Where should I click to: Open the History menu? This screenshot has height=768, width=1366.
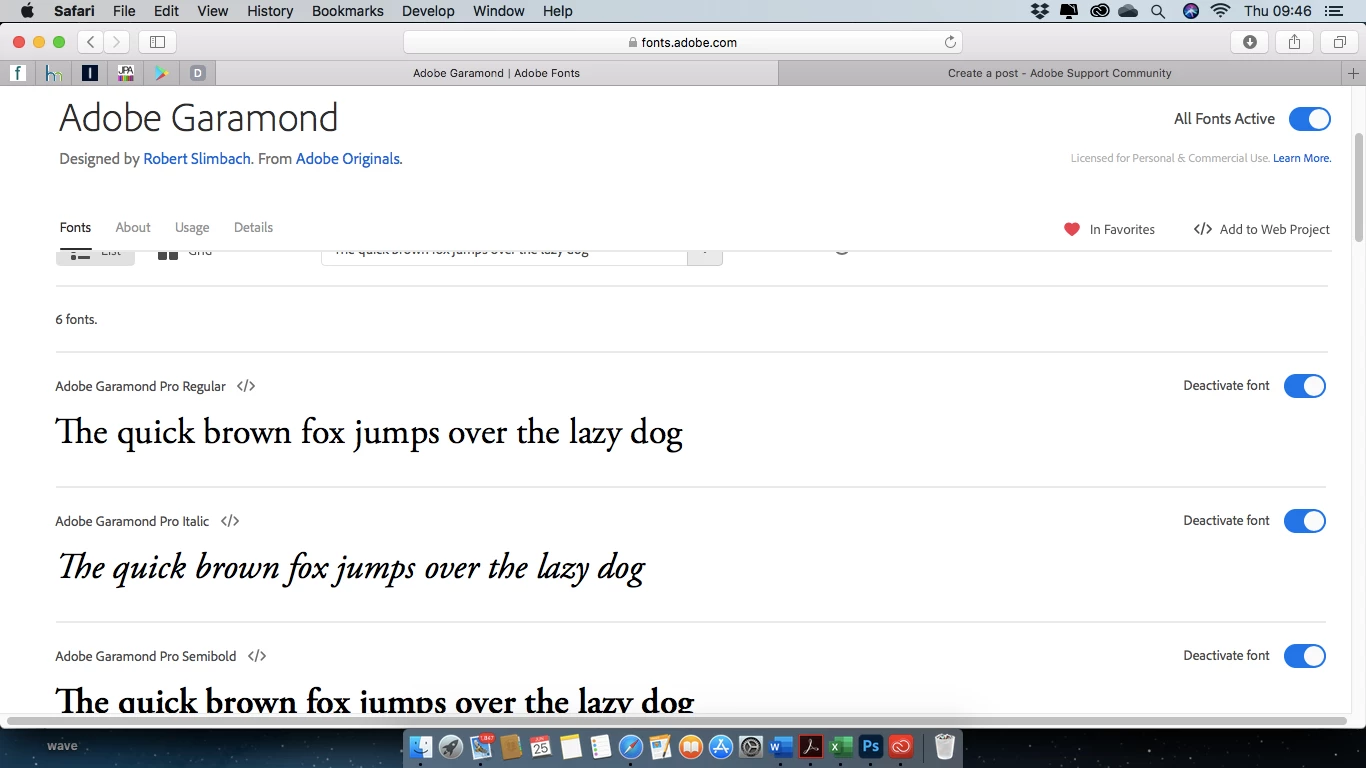coord(270,11)
